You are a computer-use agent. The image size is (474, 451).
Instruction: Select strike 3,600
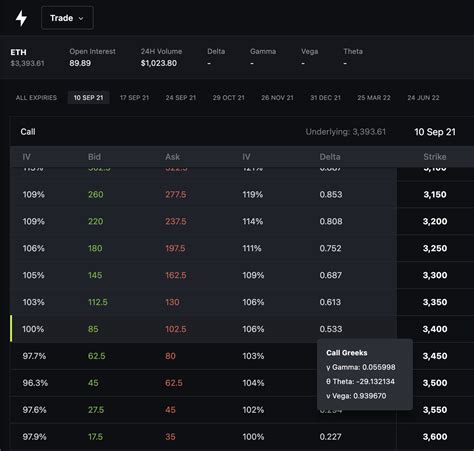[435, 437]
